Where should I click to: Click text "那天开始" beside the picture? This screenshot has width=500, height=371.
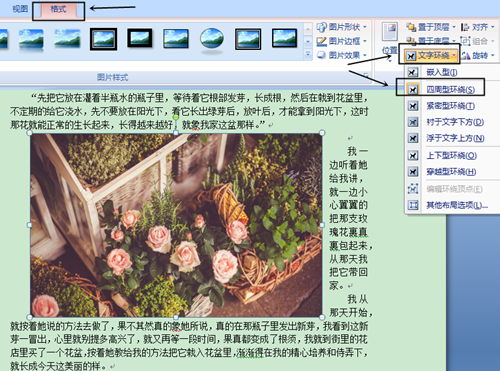(348, 313)
